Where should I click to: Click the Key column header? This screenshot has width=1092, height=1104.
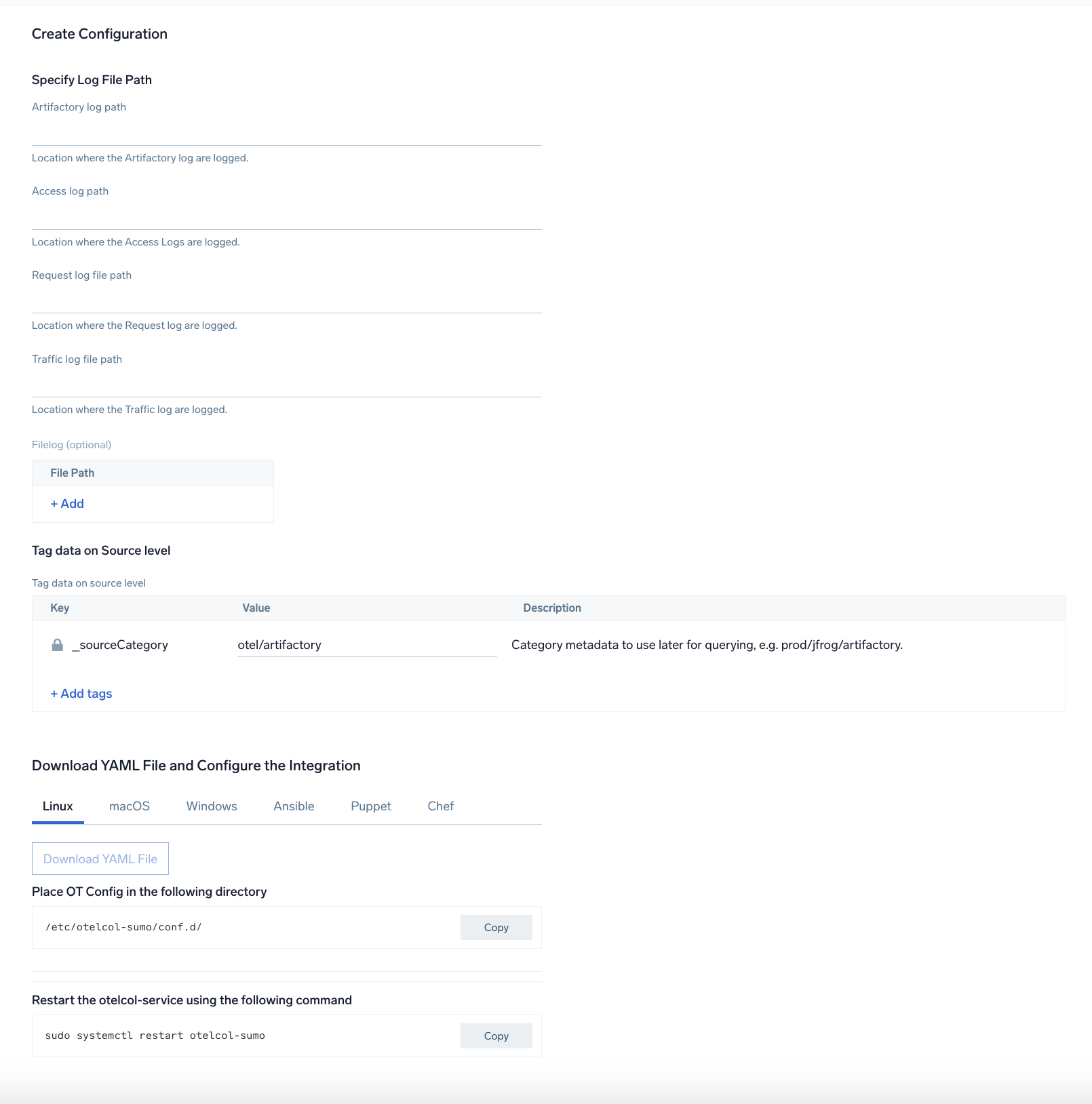[60, 608]
